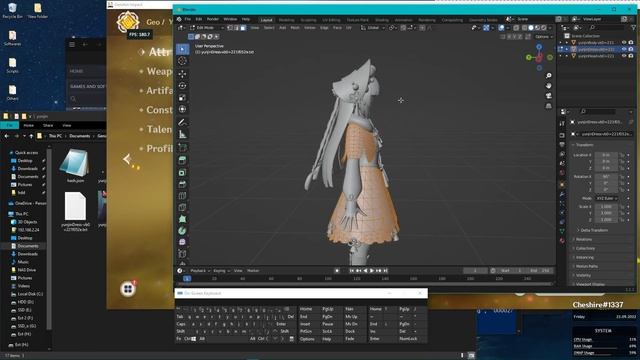Viewport: 640px width, 360px height.
Task: Open the Mesh menu in viewport header
Action: pos(295,28)
